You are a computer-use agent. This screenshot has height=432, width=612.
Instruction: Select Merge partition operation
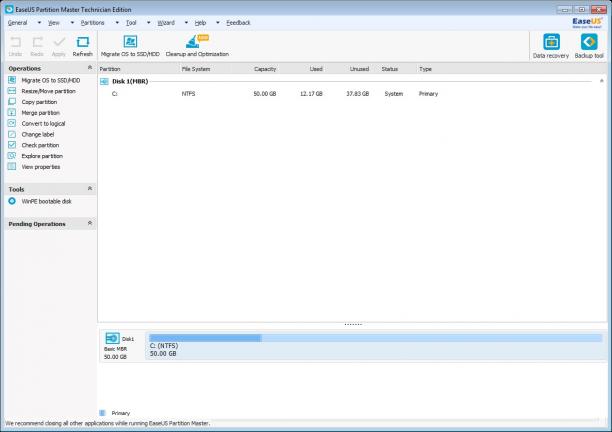(41, 112)
